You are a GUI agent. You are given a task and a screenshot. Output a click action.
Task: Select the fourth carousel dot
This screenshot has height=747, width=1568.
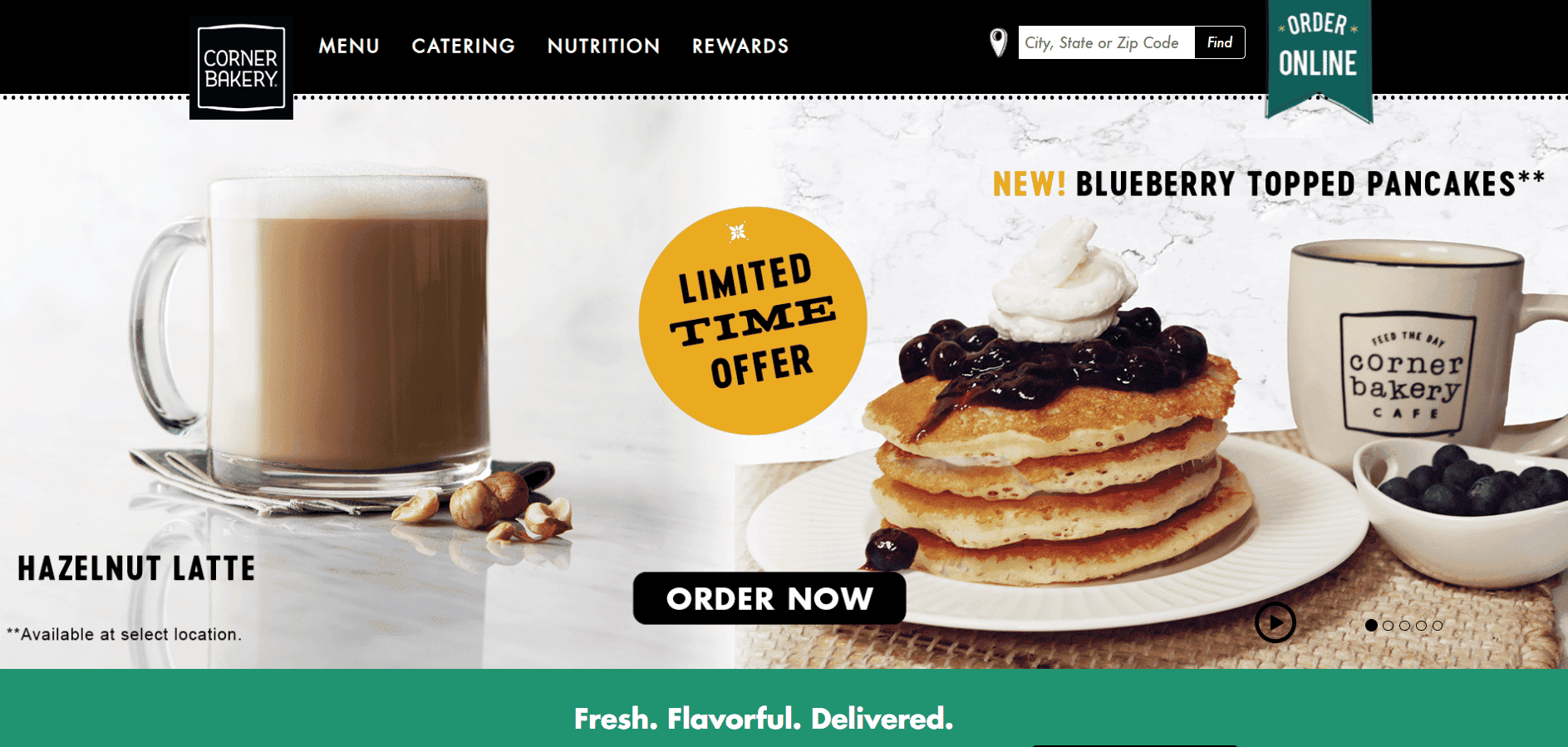click(x=1421, y=626)
